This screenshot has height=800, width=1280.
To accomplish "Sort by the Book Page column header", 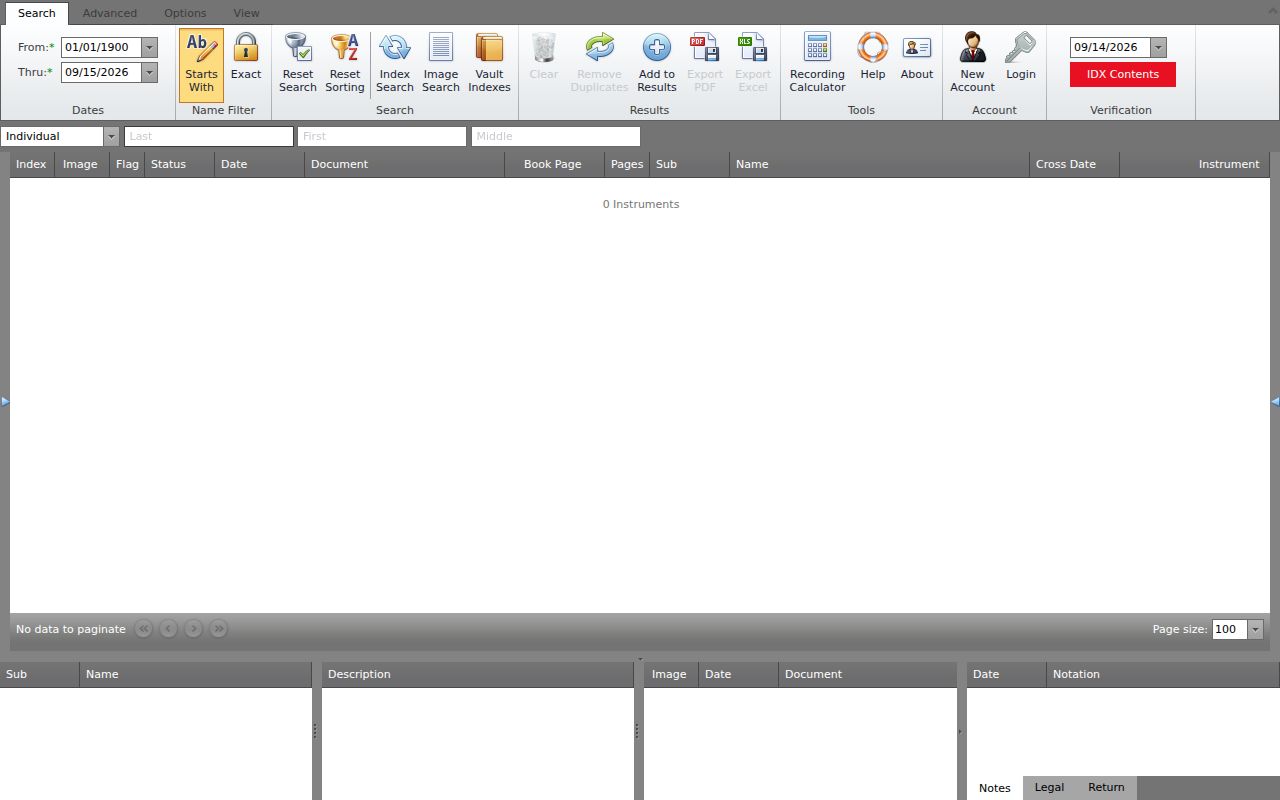I will pos(555,164).
